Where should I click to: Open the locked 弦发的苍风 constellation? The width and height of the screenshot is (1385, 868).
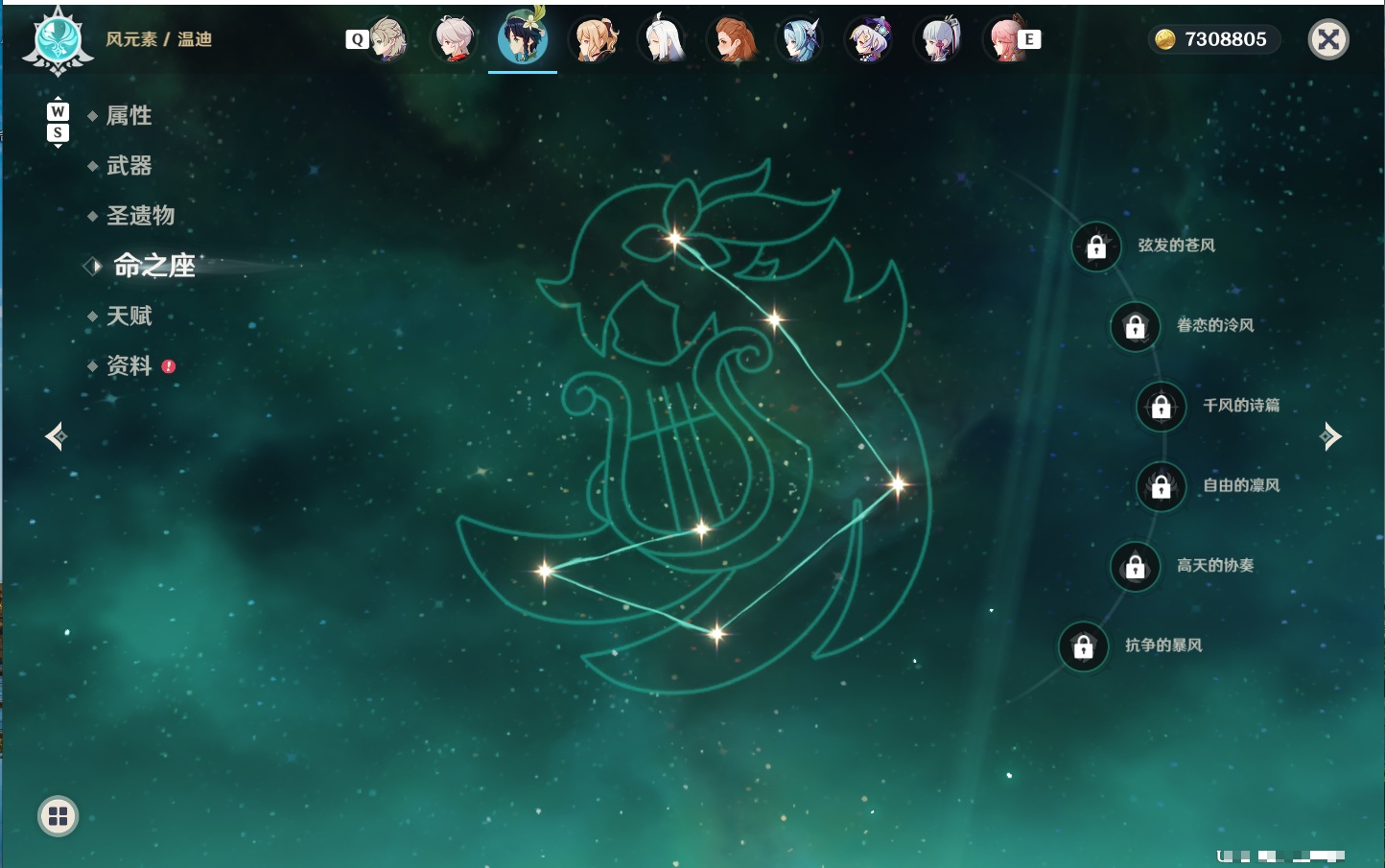[1096, 247]
